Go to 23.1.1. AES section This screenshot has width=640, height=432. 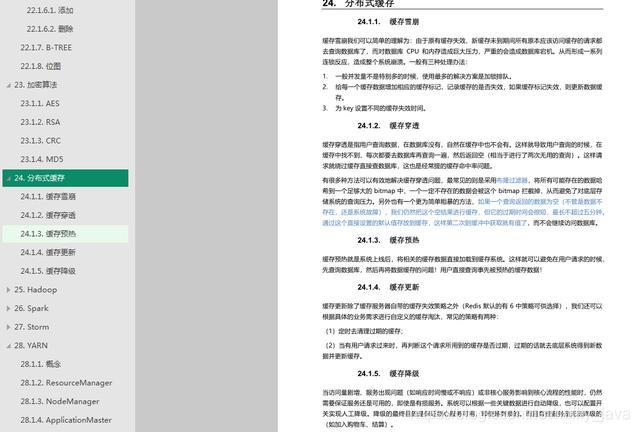pyautogui.click(x=40, y=103)
